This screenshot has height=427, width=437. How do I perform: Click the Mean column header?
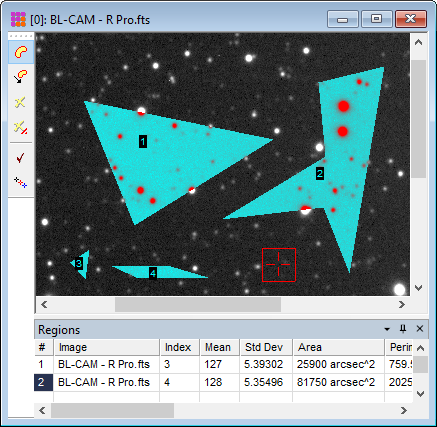pyautogui.click(x=220, y=347)
